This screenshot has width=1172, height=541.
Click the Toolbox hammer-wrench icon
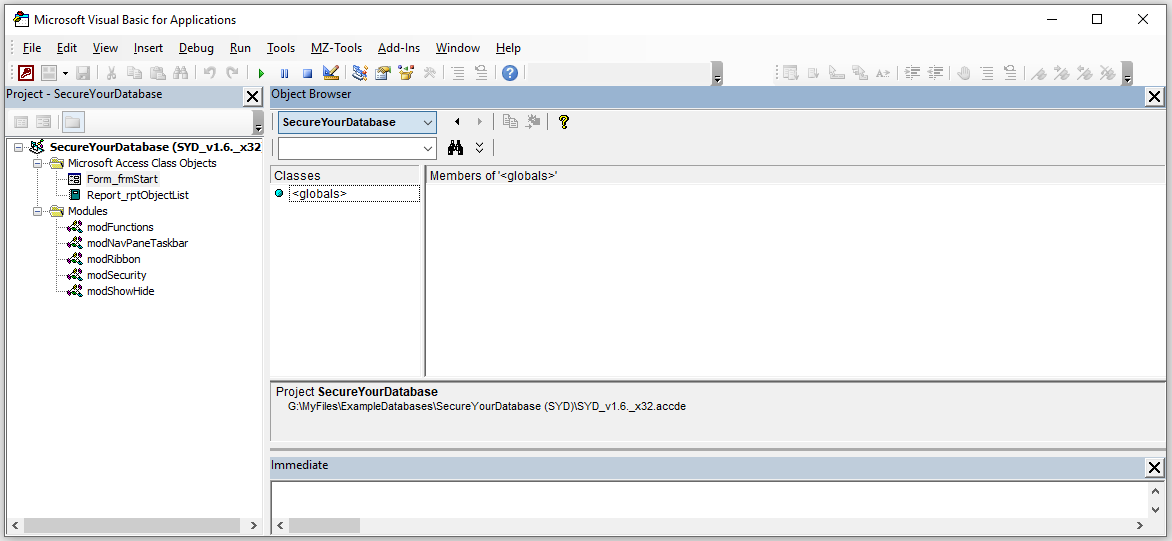point(429,72)
